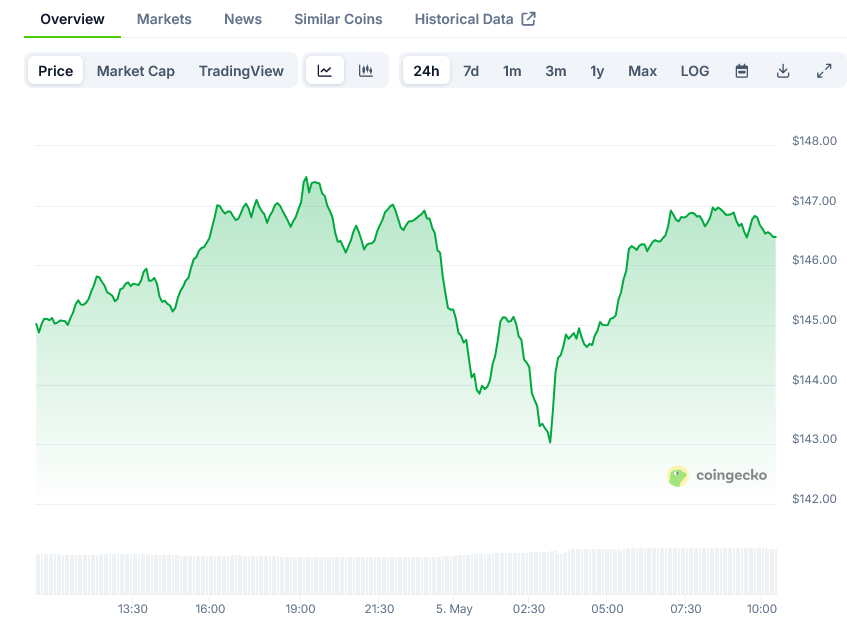Open the calendar date range picker
The width and height of the screenshot is (847, 625).
point(742,71)
